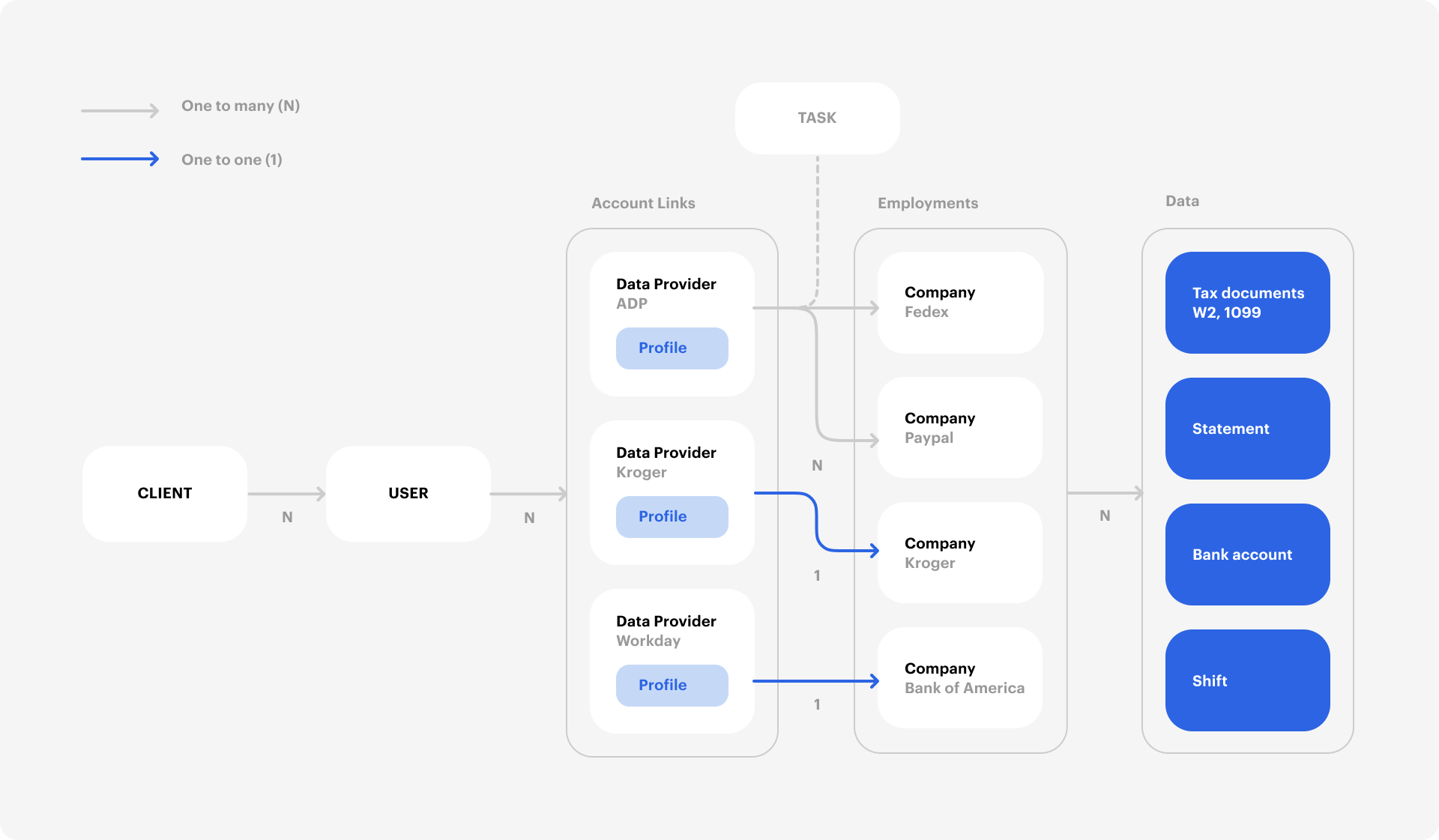Click the Profile button under ADP
This screenshot has width=1439, height=840.
click(x=672, y=348)
